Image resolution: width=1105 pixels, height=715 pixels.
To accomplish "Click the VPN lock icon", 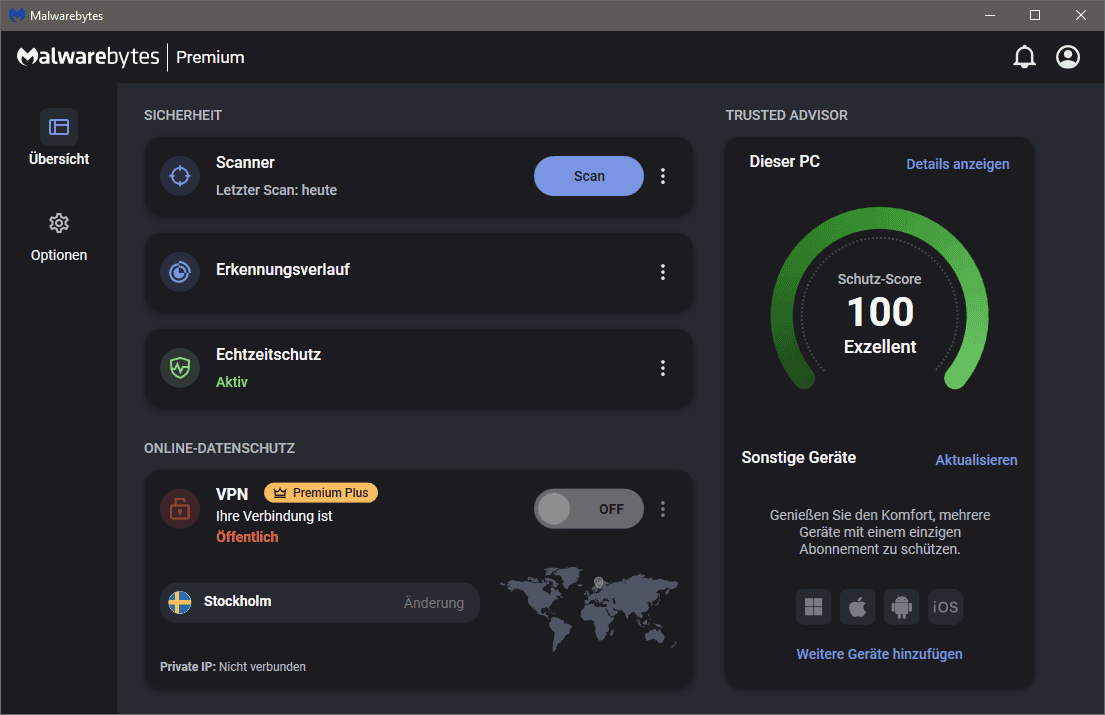I will [180, 509].
